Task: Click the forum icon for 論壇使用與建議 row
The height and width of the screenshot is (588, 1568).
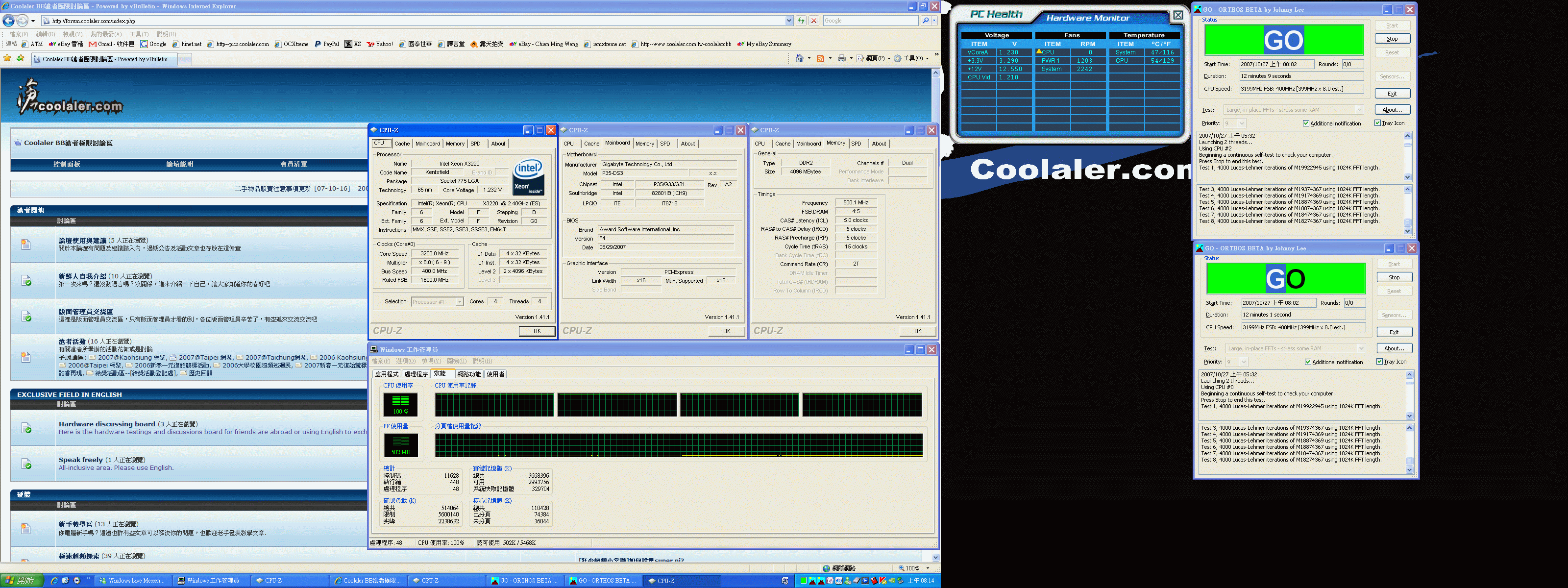Action: [25, 244]
